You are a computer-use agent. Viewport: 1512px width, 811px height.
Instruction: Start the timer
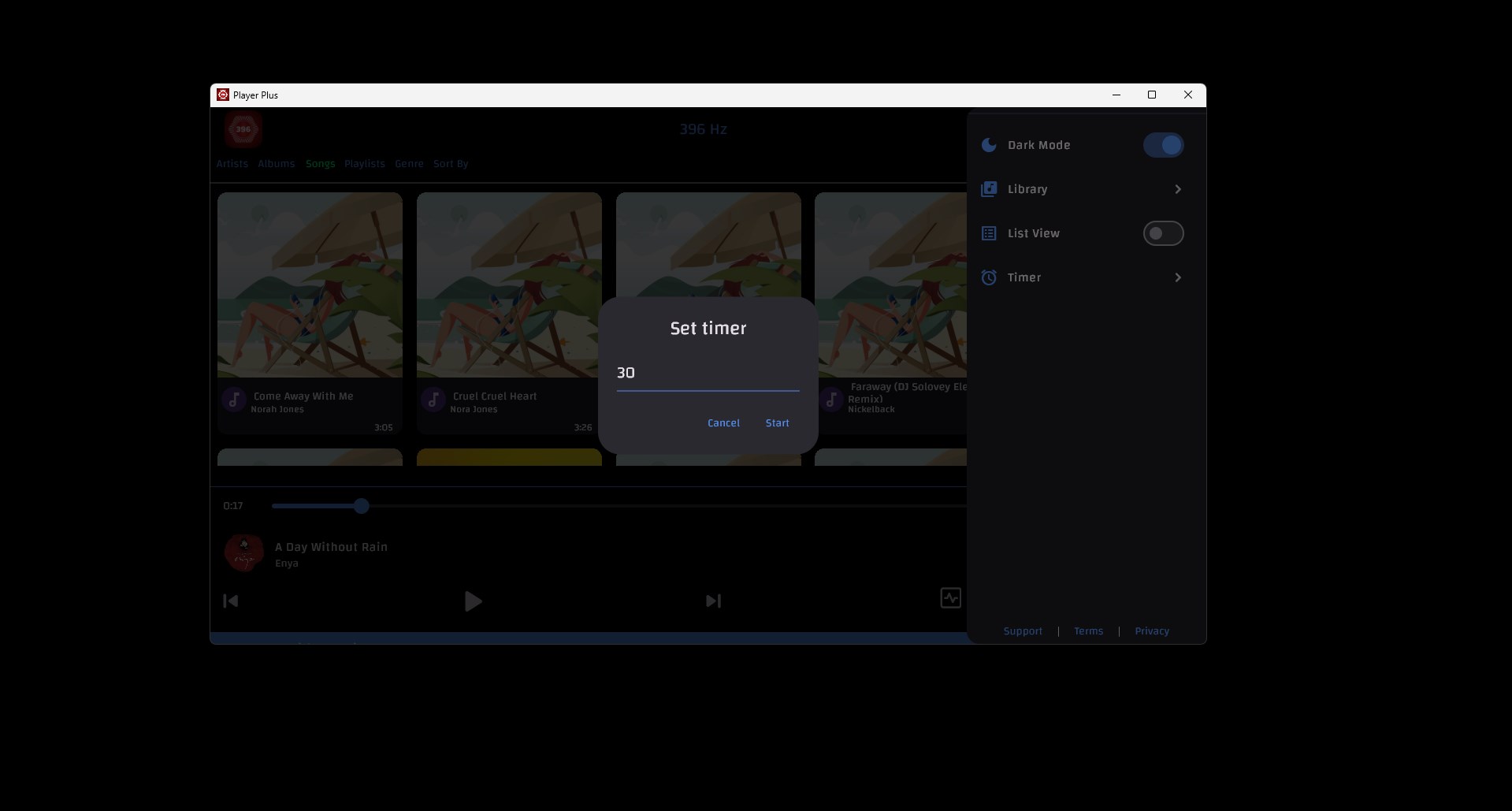(x=778, y=423)
